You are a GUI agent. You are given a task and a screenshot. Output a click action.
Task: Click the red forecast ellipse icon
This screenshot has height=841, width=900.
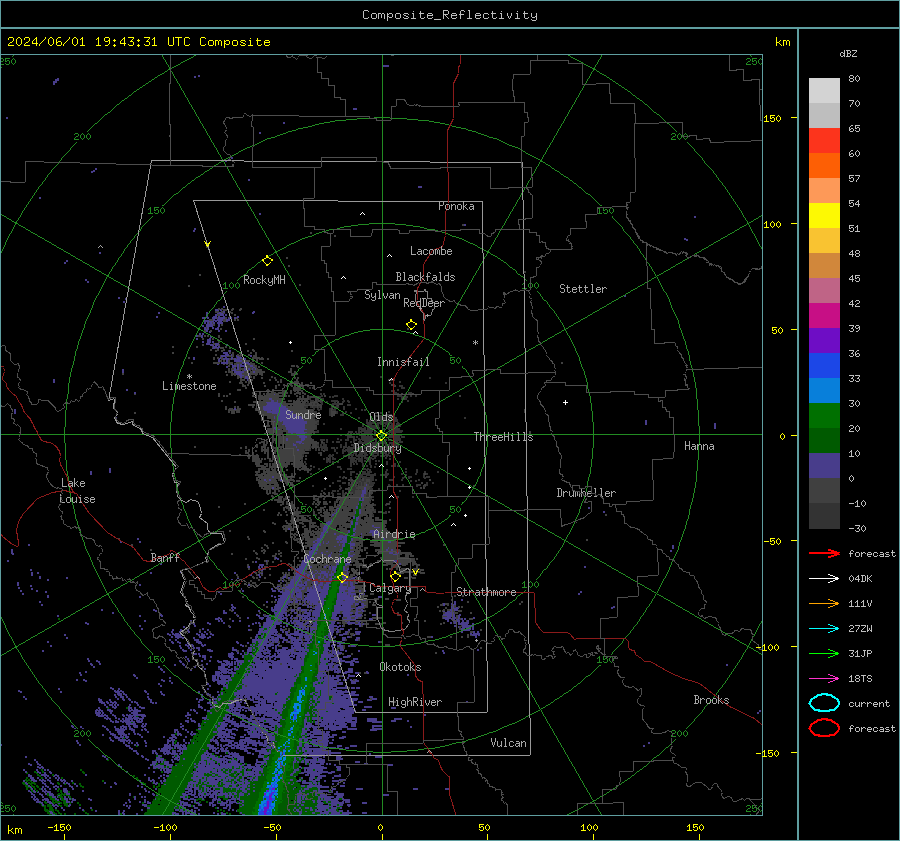coord(824,728)
